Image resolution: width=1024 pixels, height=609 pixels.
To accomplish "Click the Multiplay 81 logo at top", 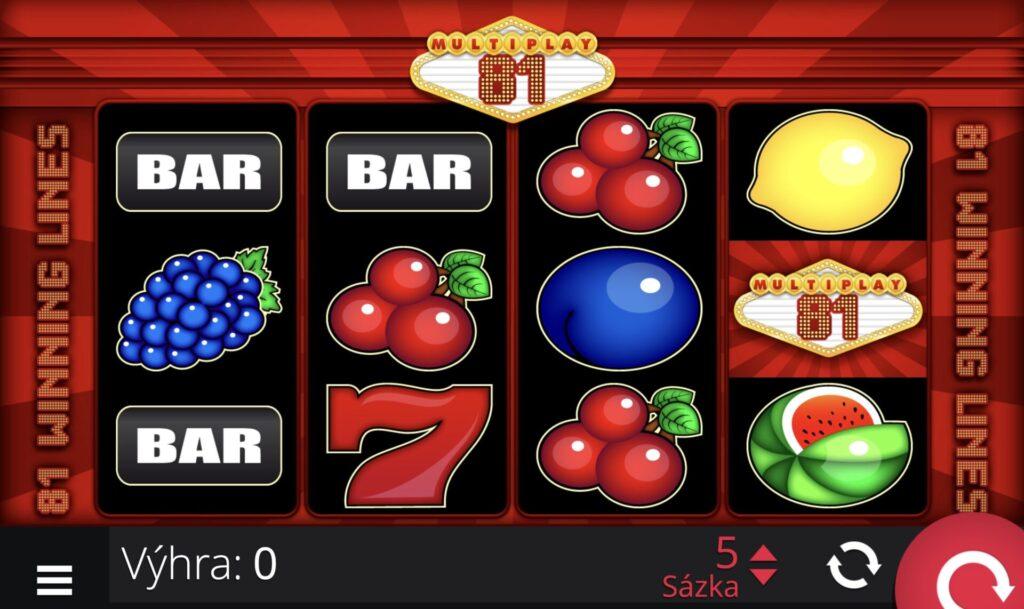I will coord(513,70).
